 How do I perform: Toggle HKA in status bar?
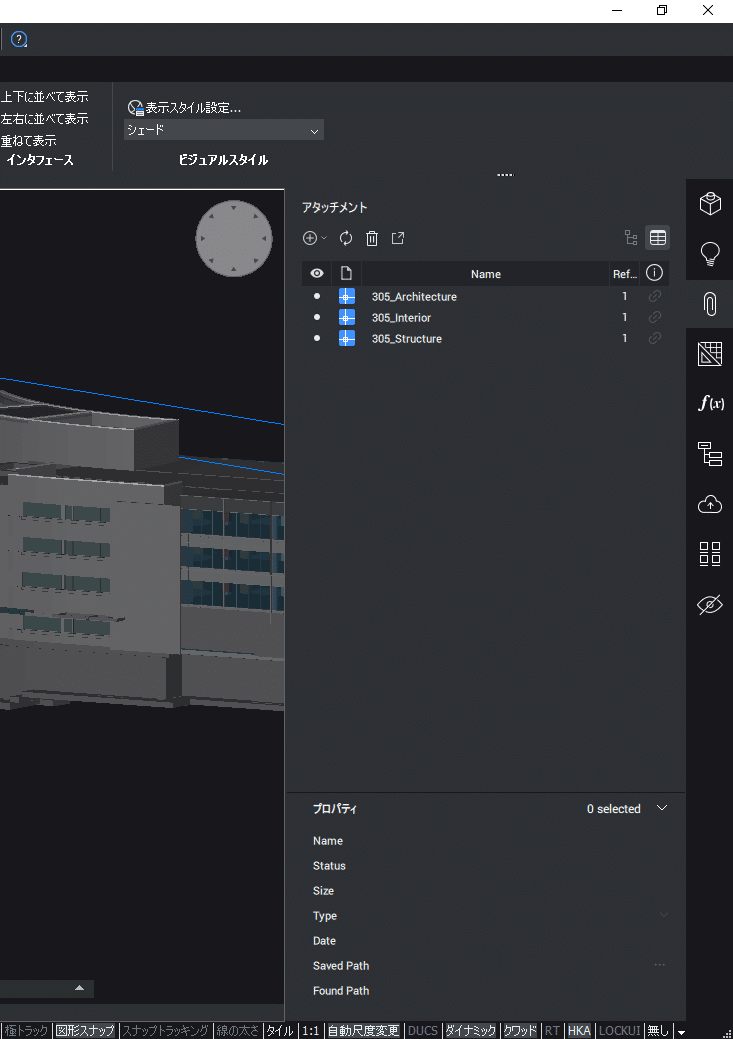pyautogui.click(x=579, y=1030)
